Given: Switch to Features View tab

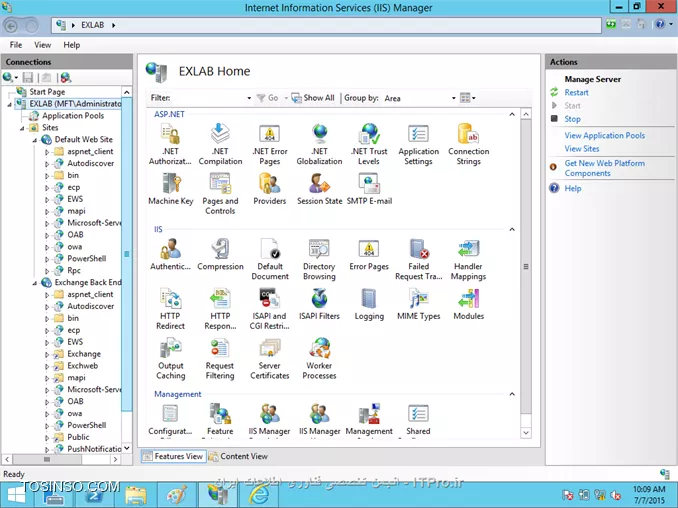Looking at the screenshot, I should pyautogui.click(x=173, y=456).
